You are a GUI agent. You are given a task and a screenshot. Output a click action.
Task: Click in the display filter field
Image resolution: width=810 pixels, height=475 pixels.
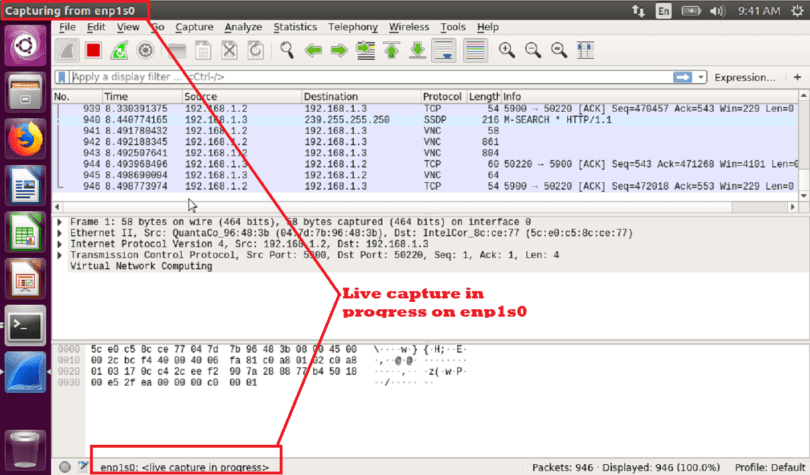[x=371, y=77]
